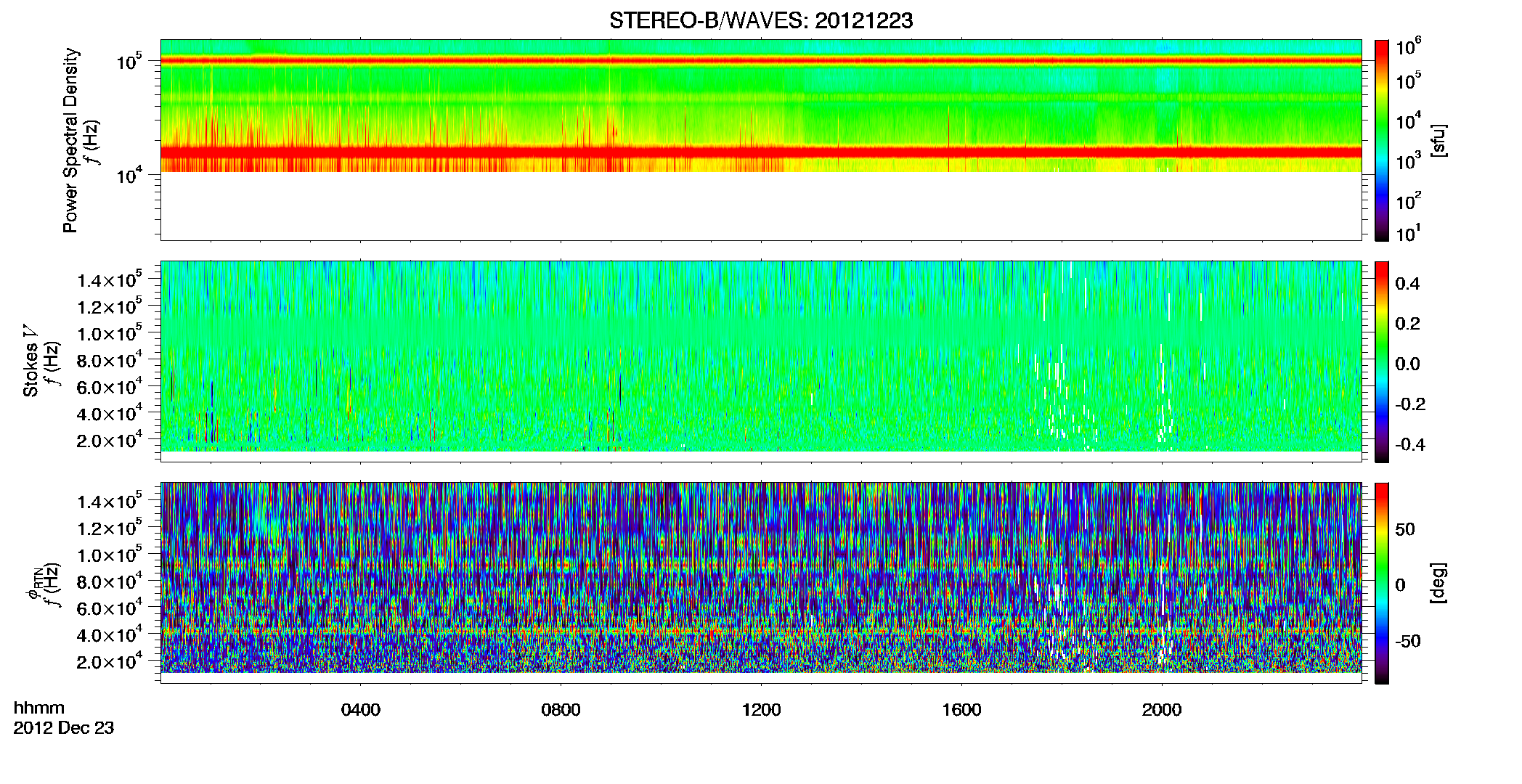Click the Stokes V axis label
Image resolution: width=1522 pixels, height=784 pixels.
tap(30, 361)
